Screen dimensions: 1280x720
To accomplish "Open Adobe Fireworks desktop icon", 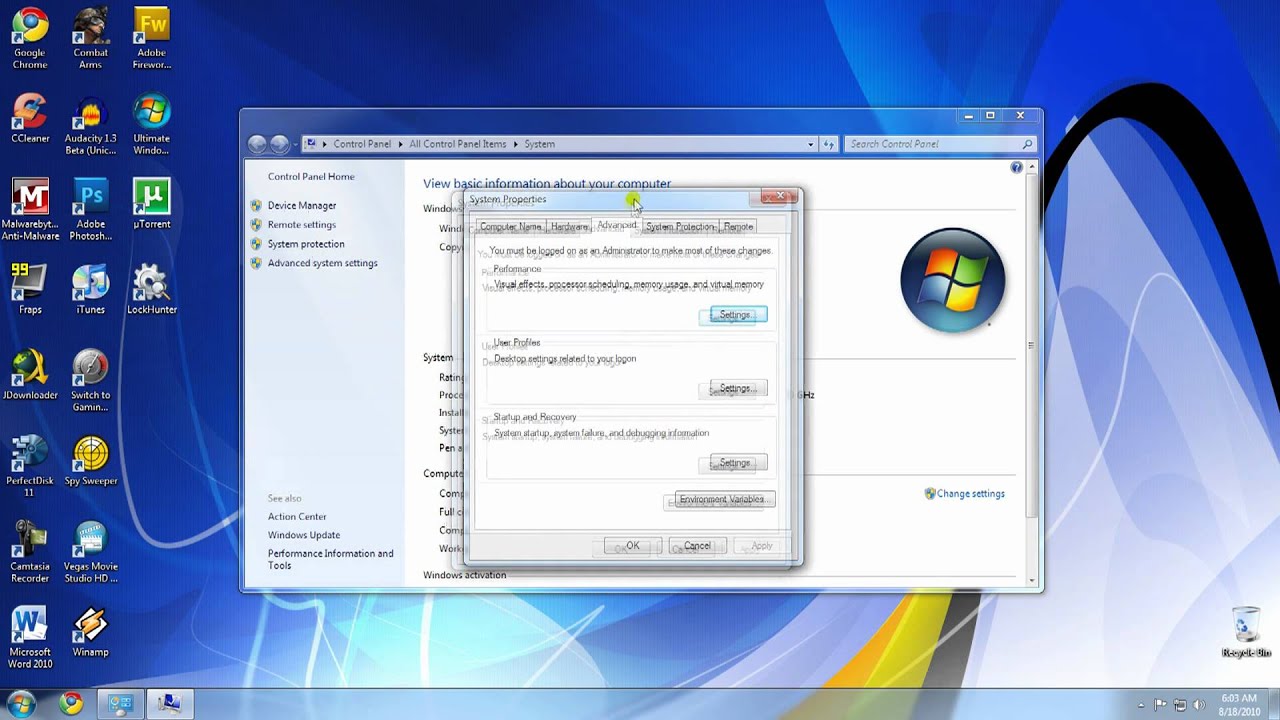I will (x=152, y=38).
